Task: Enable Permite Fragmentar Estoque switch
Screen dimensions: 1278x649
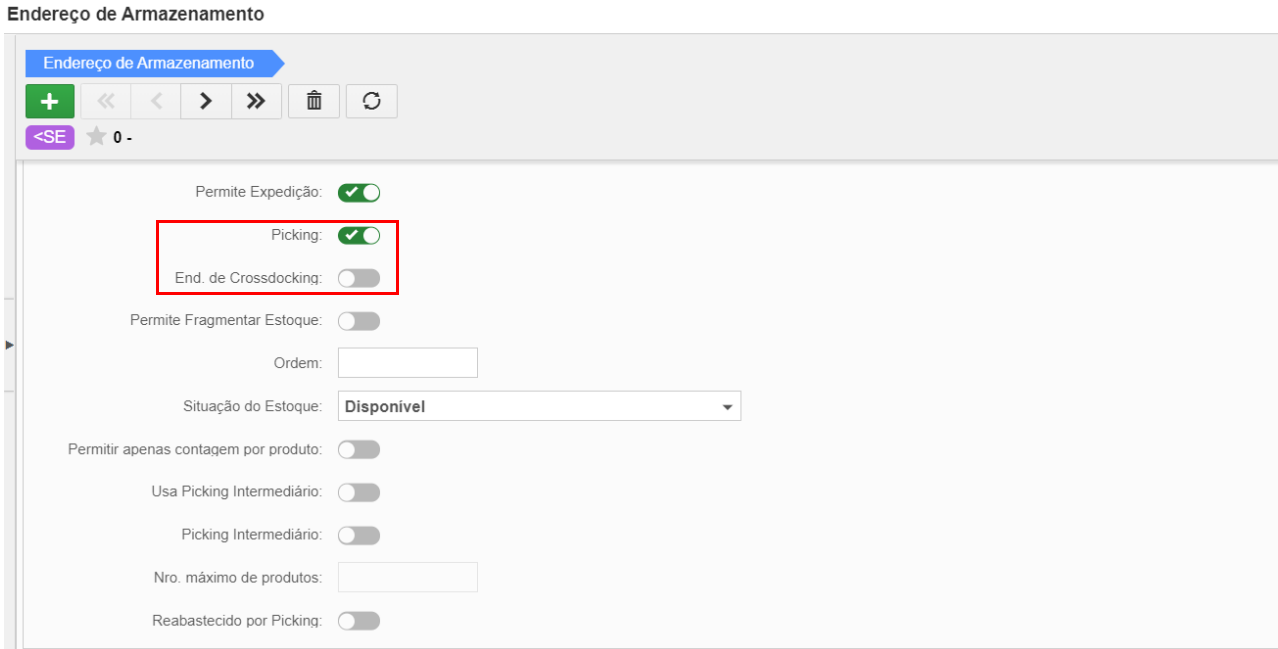Action: pos(359,321)
